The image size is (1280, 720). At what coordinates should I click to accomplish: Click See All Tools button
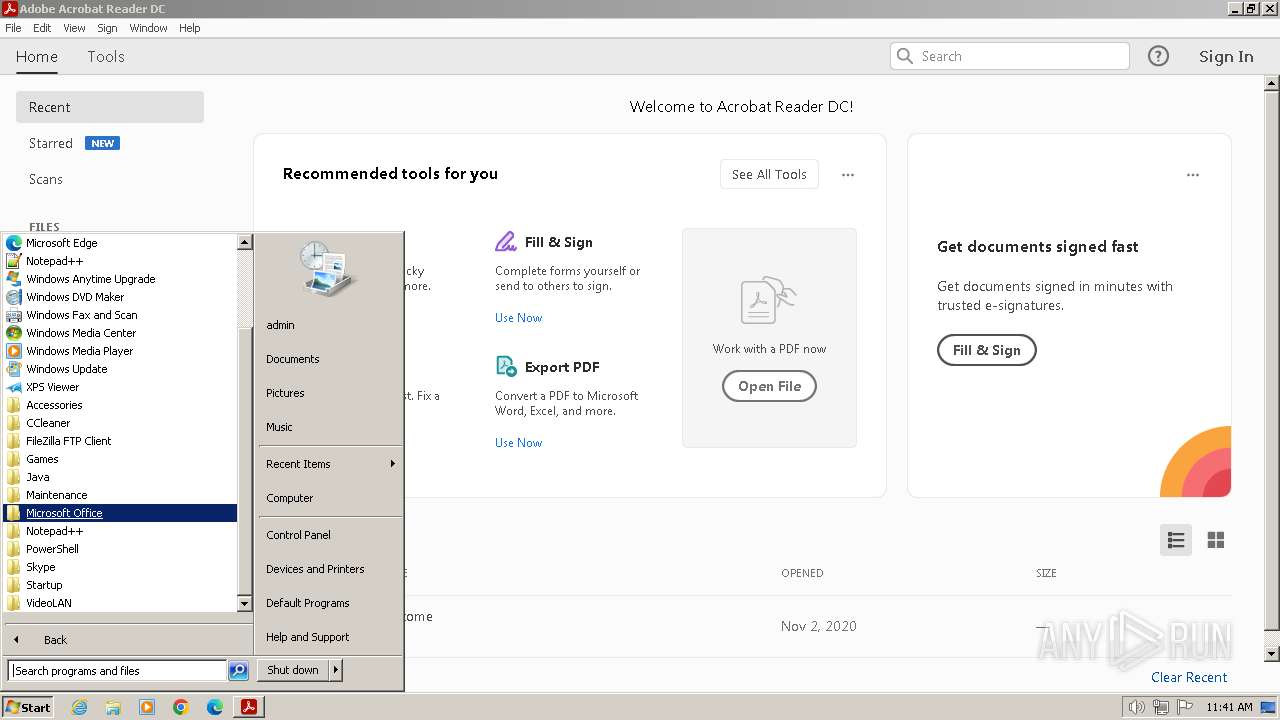point(769,174)
